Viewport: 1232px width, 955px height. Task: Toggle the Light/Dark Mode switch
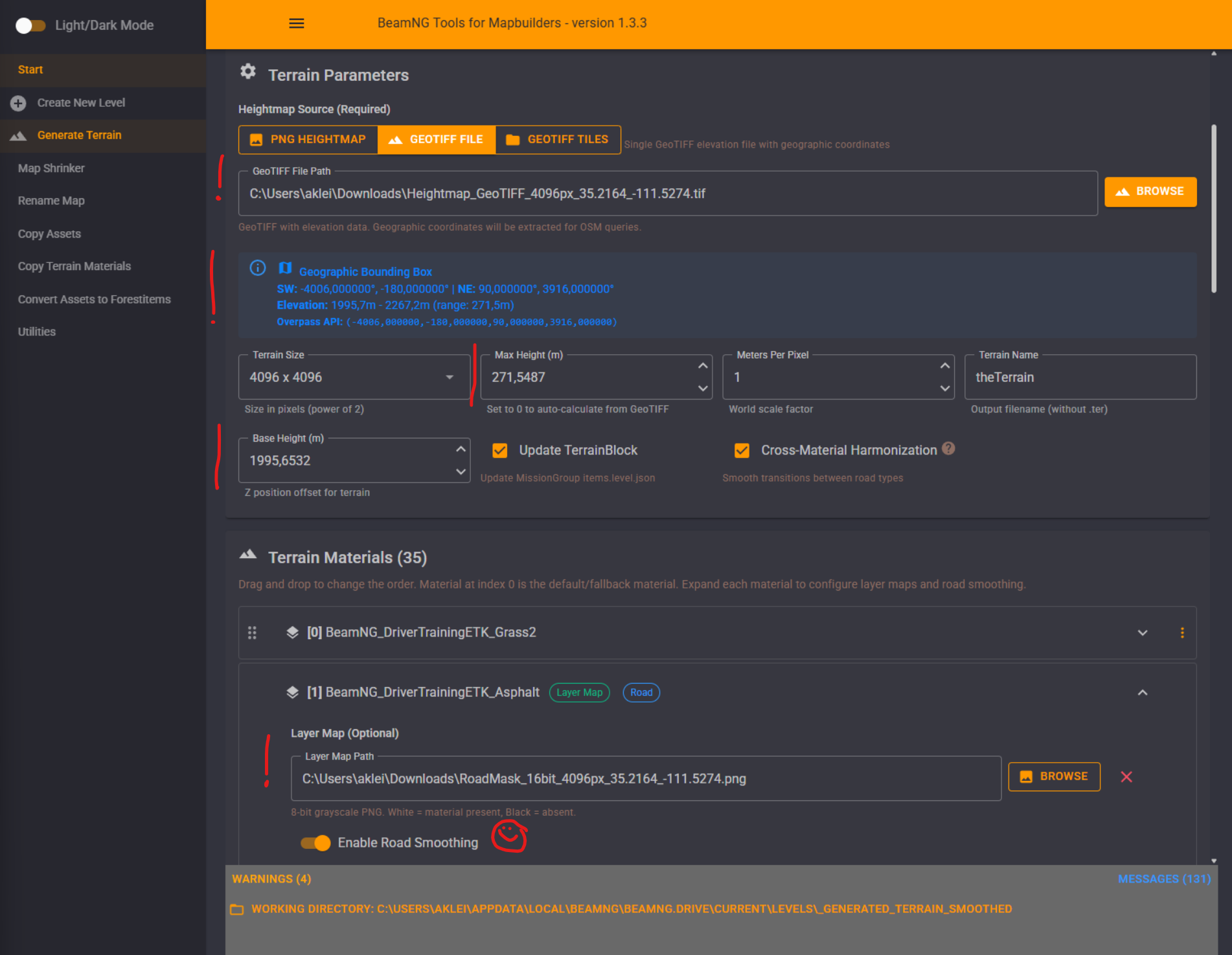30,25
